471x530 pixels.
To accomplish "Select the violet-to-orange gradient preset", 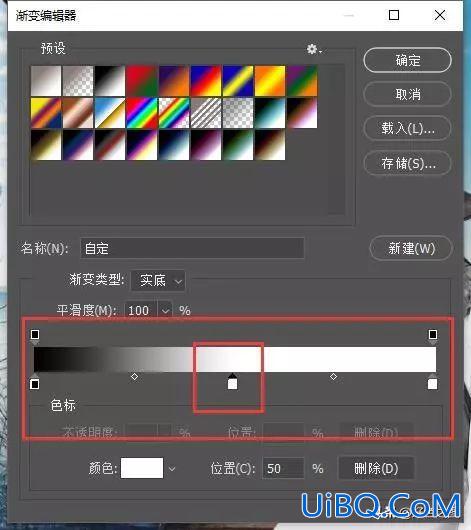I will pyautogui.click(x=174, y=81).
